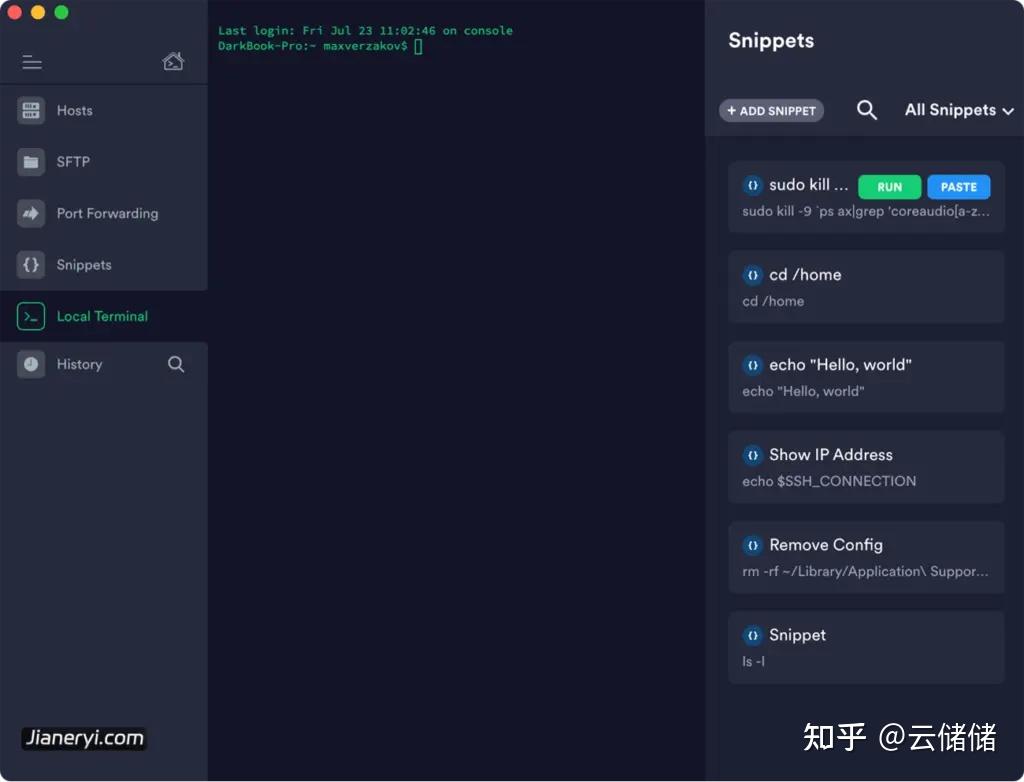Click the hamburger menu at top left

click(x=31, y=61)
